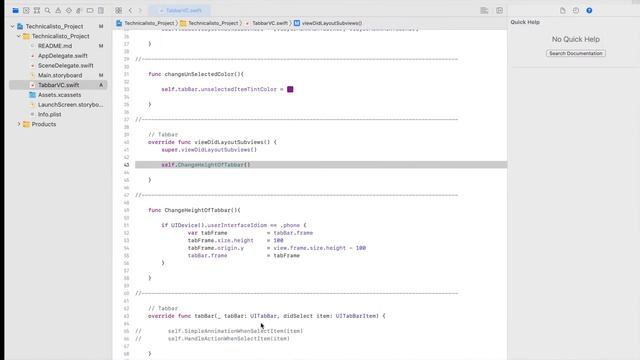Click viewDidLayoutSubviews() breadcrumb item
The width and height of the screenshot is (640, 360).
pos(328,23)
